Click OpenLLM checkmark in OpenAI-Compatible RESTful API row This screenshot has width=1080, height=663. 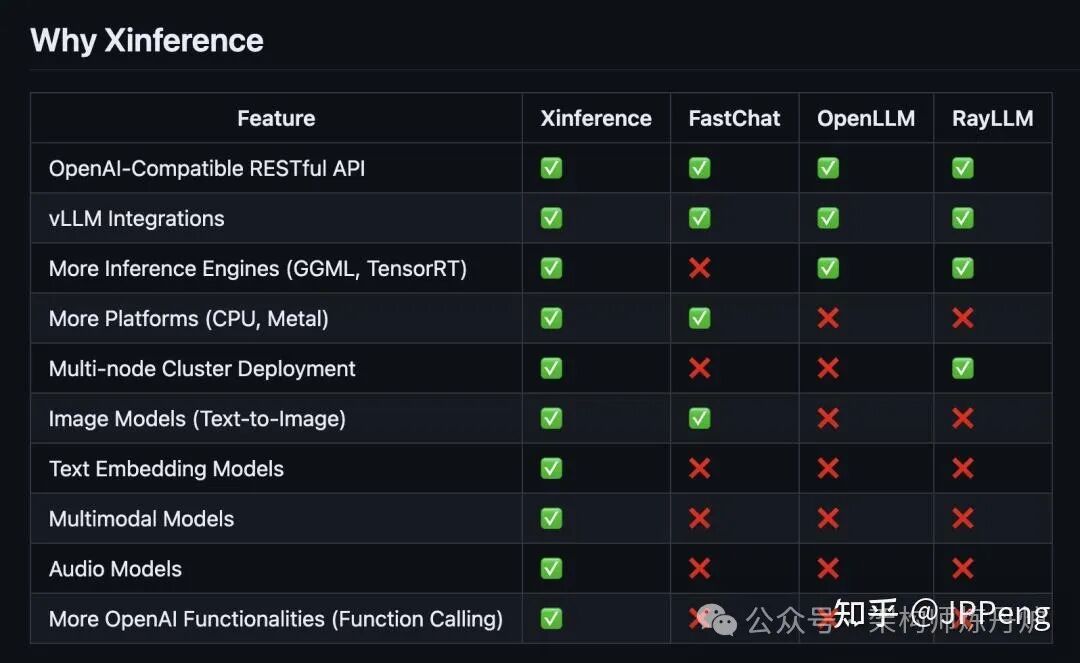click(x=828, y=168)
